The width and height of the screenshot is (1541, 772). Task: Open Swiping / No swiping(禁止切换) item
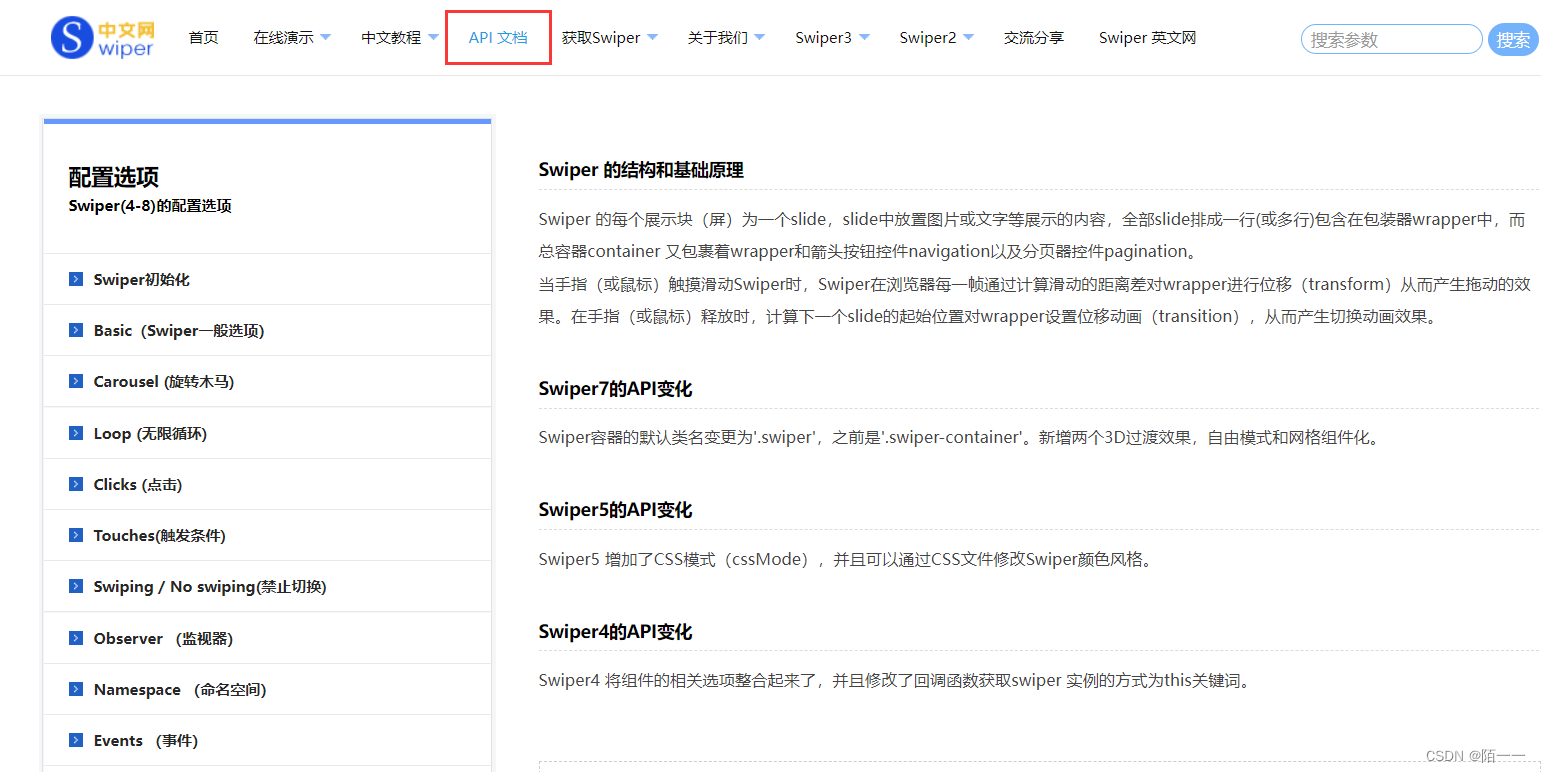point(268,586)
